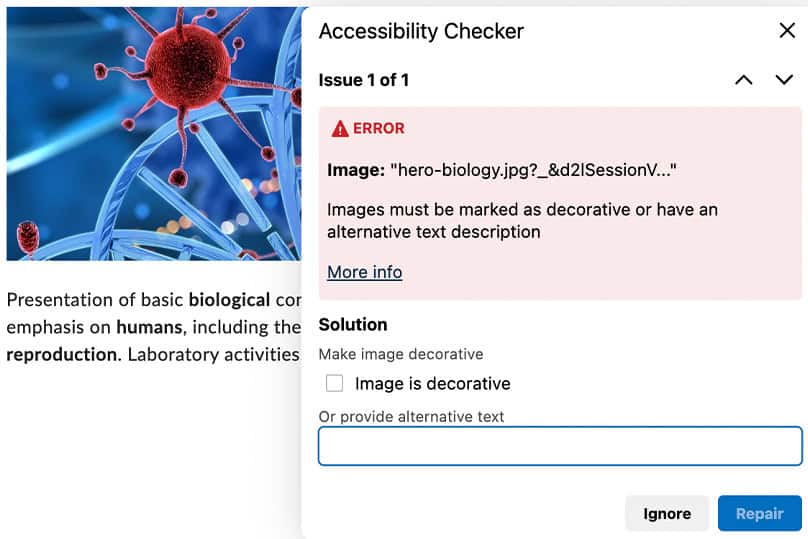Viewport: 808px width, 539px height.
Task: Click the "Make image decorative" label
Action: [400, 354]
